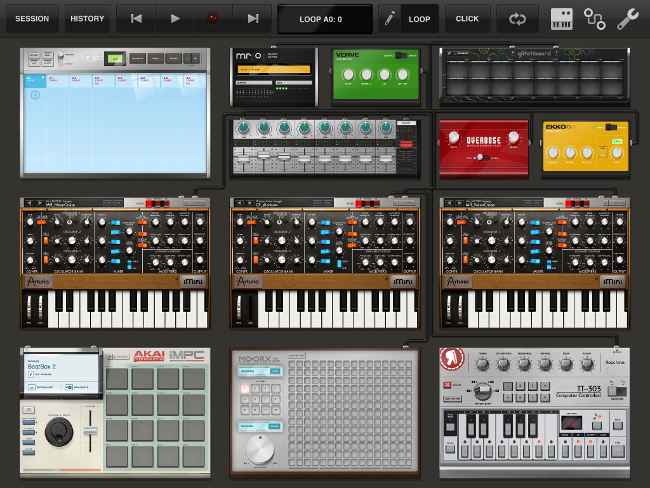The width and height of the screenshot is (650, 488).
Task: Tap the orange display on the mr.o recorder
Action: (x=274, y=69)
